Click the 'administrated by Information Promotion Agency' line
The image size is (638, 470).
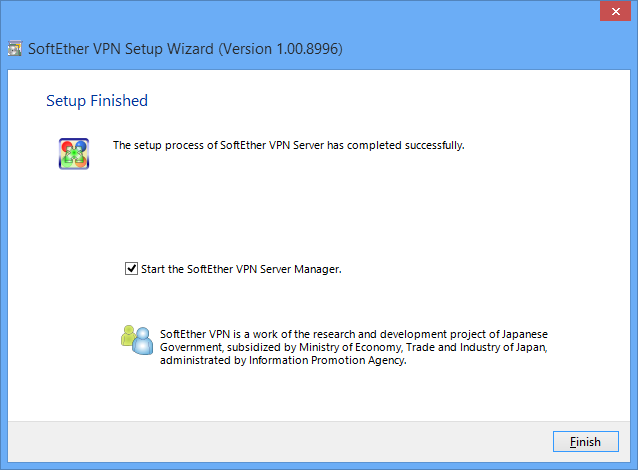pyautogui.click(x=283, y=360)
